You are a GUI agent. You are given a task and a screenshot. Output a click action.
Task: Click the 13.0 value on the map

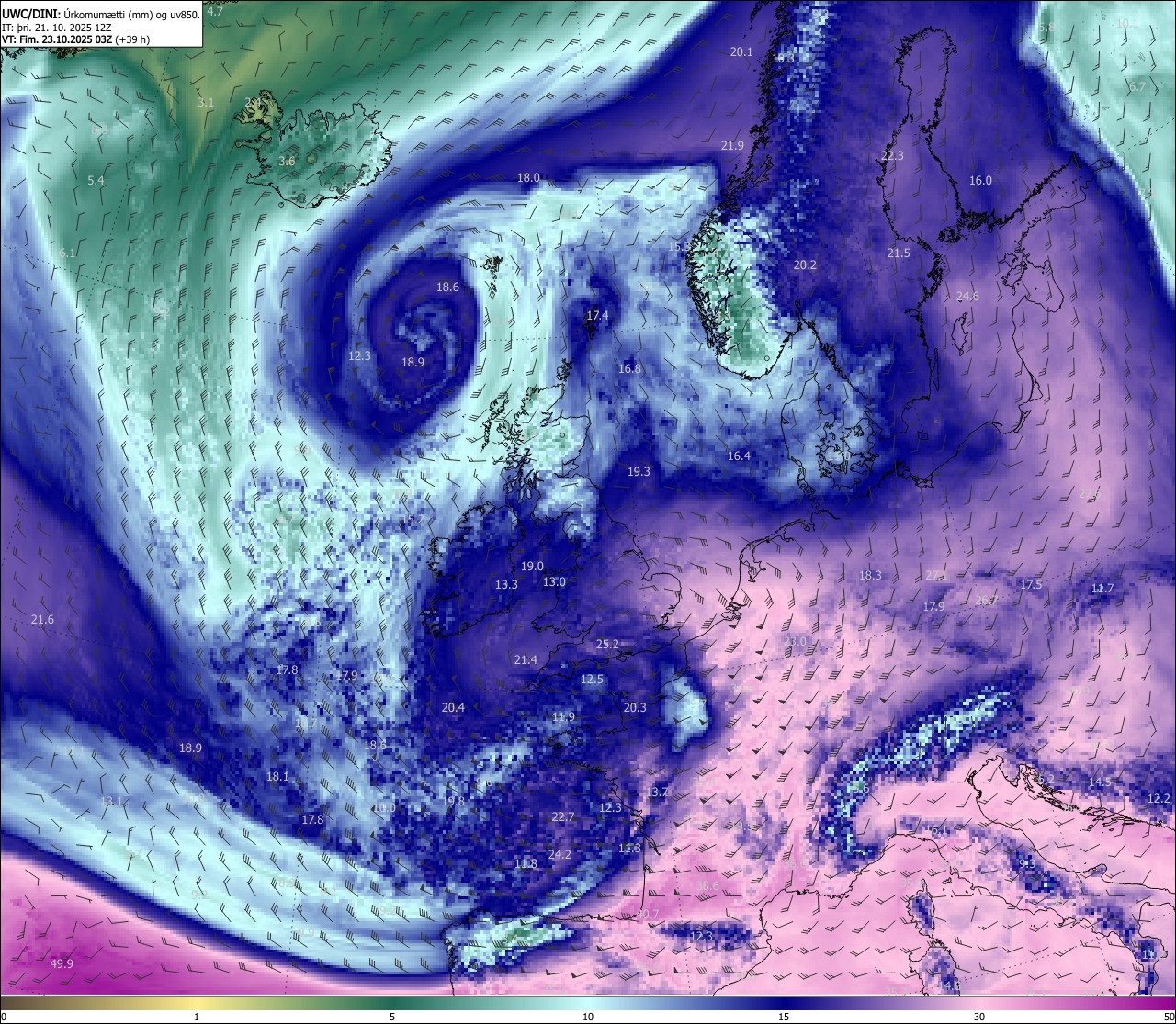click(554, 582)
